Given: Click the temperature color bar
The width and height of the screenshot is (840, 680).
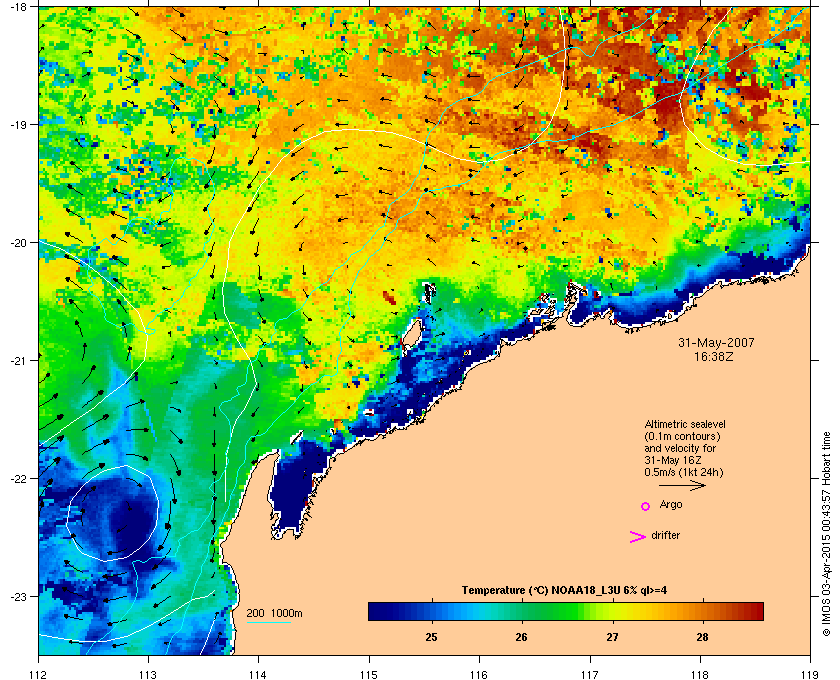Looking at the screenshot, I should point(566,611).
